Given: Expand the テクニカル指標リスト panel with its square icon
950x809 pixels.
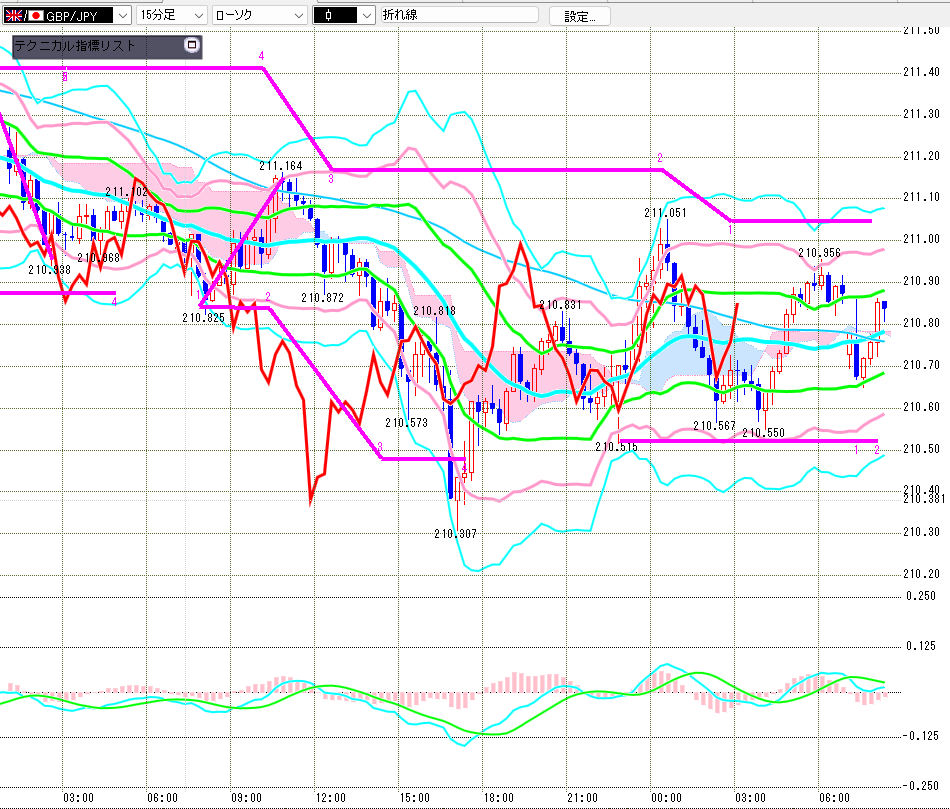Looking at the screenshot, I should [192, 46].
